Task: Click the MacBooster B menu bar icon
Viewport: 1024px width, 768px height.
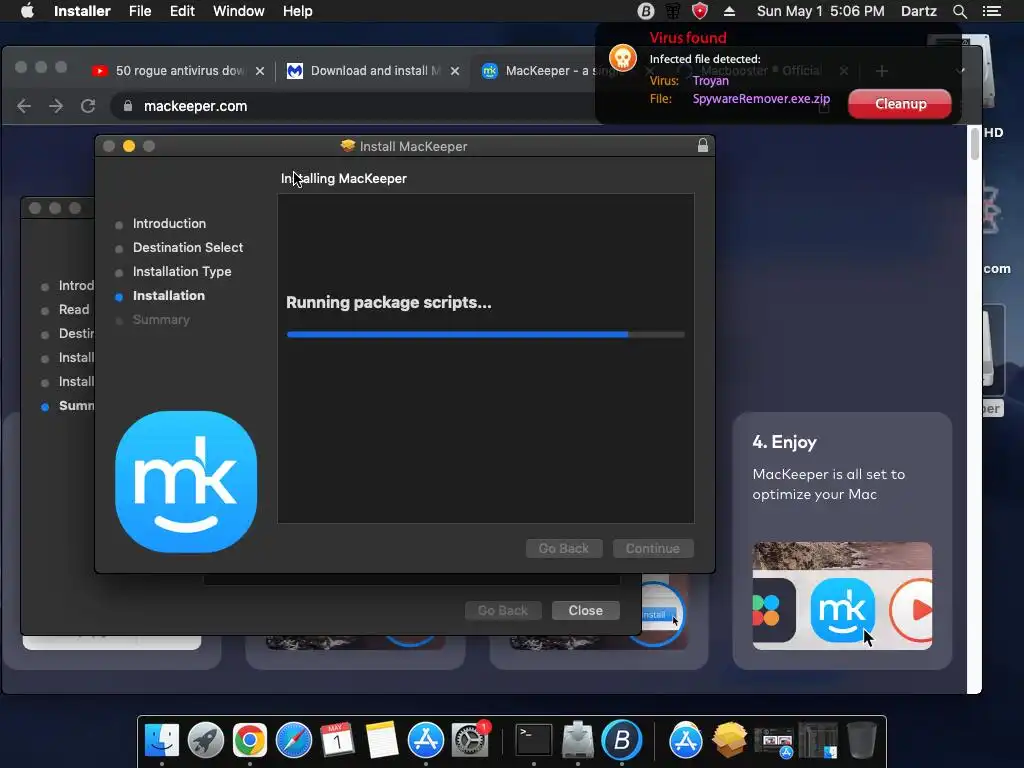Action: click(646, 11)
